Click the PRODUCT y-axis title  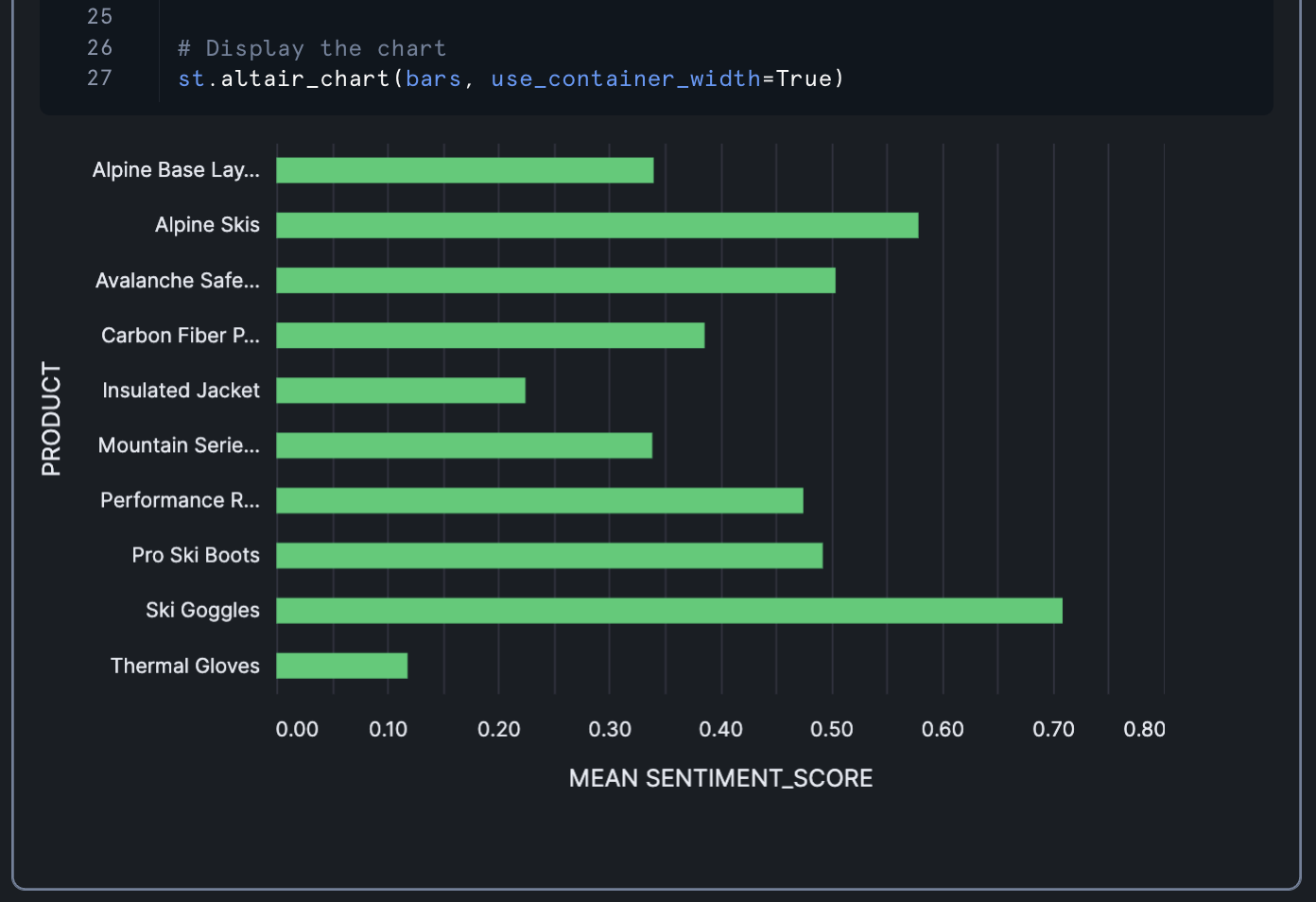point(51,419)
